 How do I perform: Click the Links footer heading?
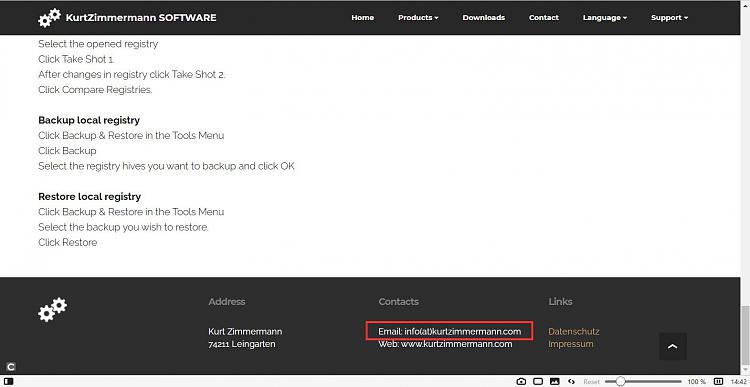560,301
